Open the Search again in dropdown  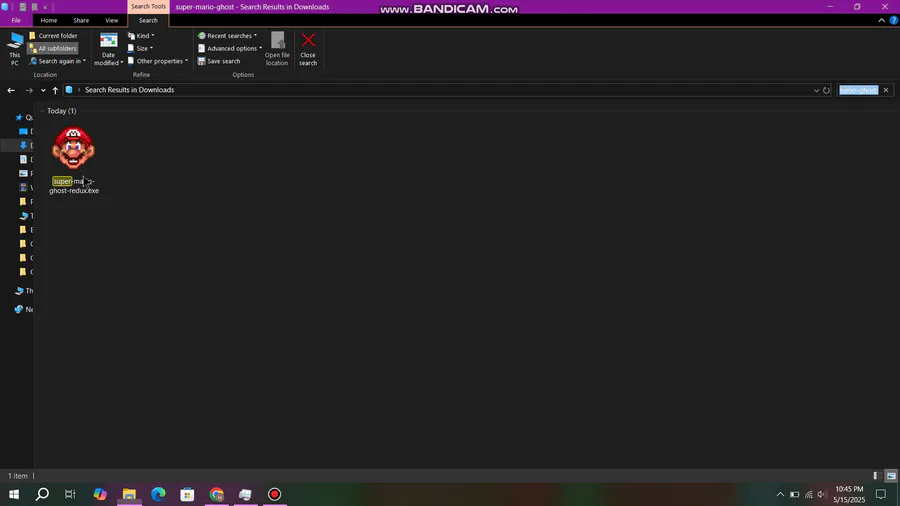[x=57, y=61]
